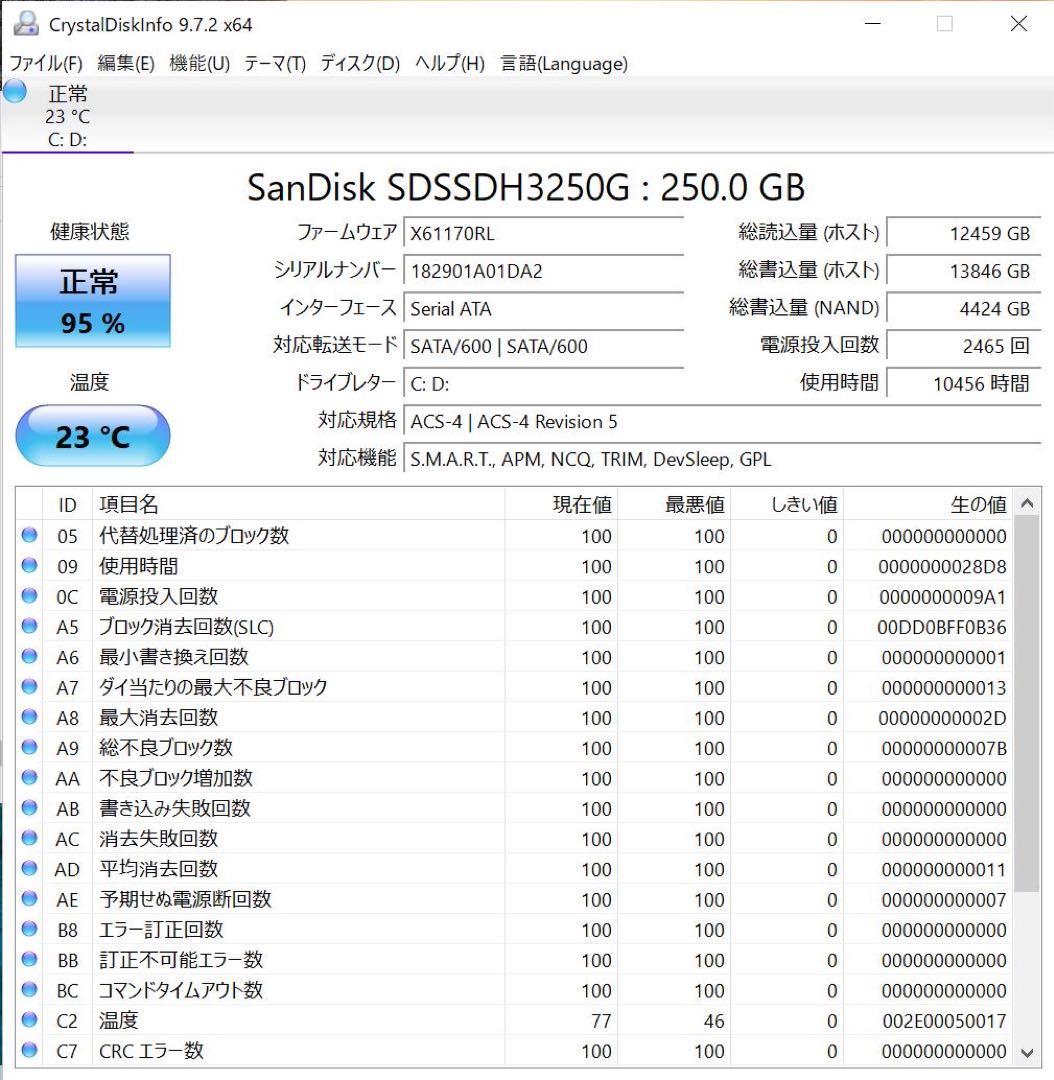Click the blue dot next to 温度 attribute C2
The height and width of the screenshot is (1080, 1054).
(29, 1021)
